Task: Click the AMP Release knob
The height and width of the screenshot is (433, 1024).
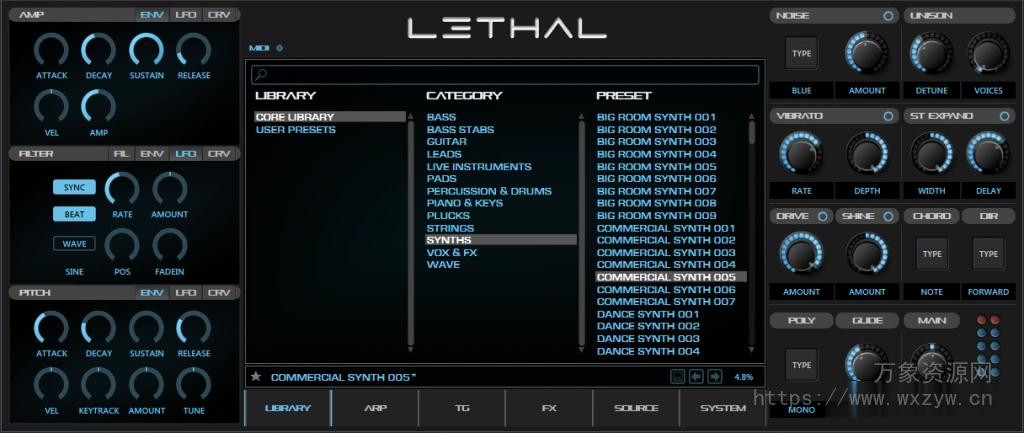Action: 194,50
